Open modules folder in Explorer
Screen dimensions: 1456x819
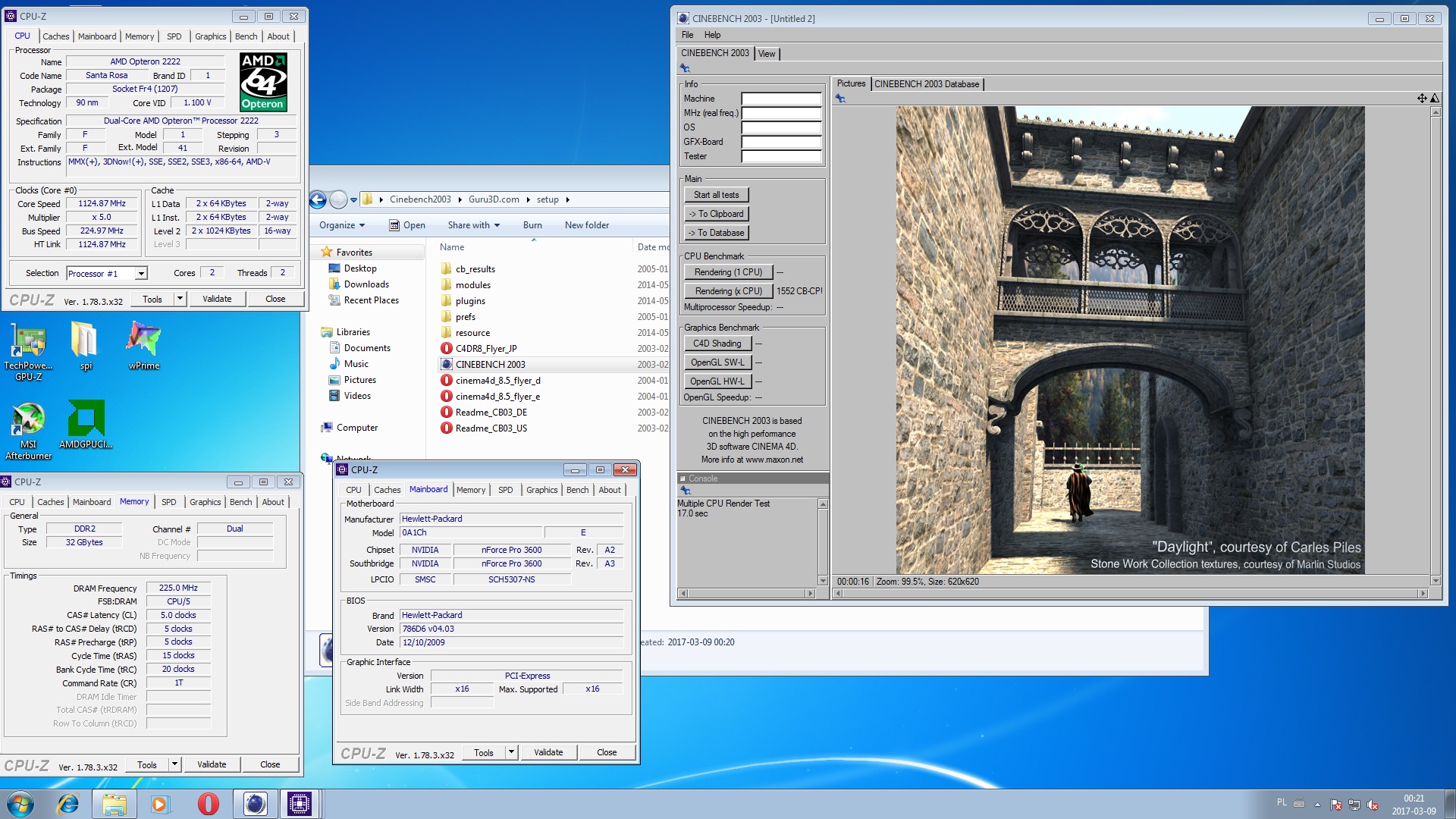[466, 285]
